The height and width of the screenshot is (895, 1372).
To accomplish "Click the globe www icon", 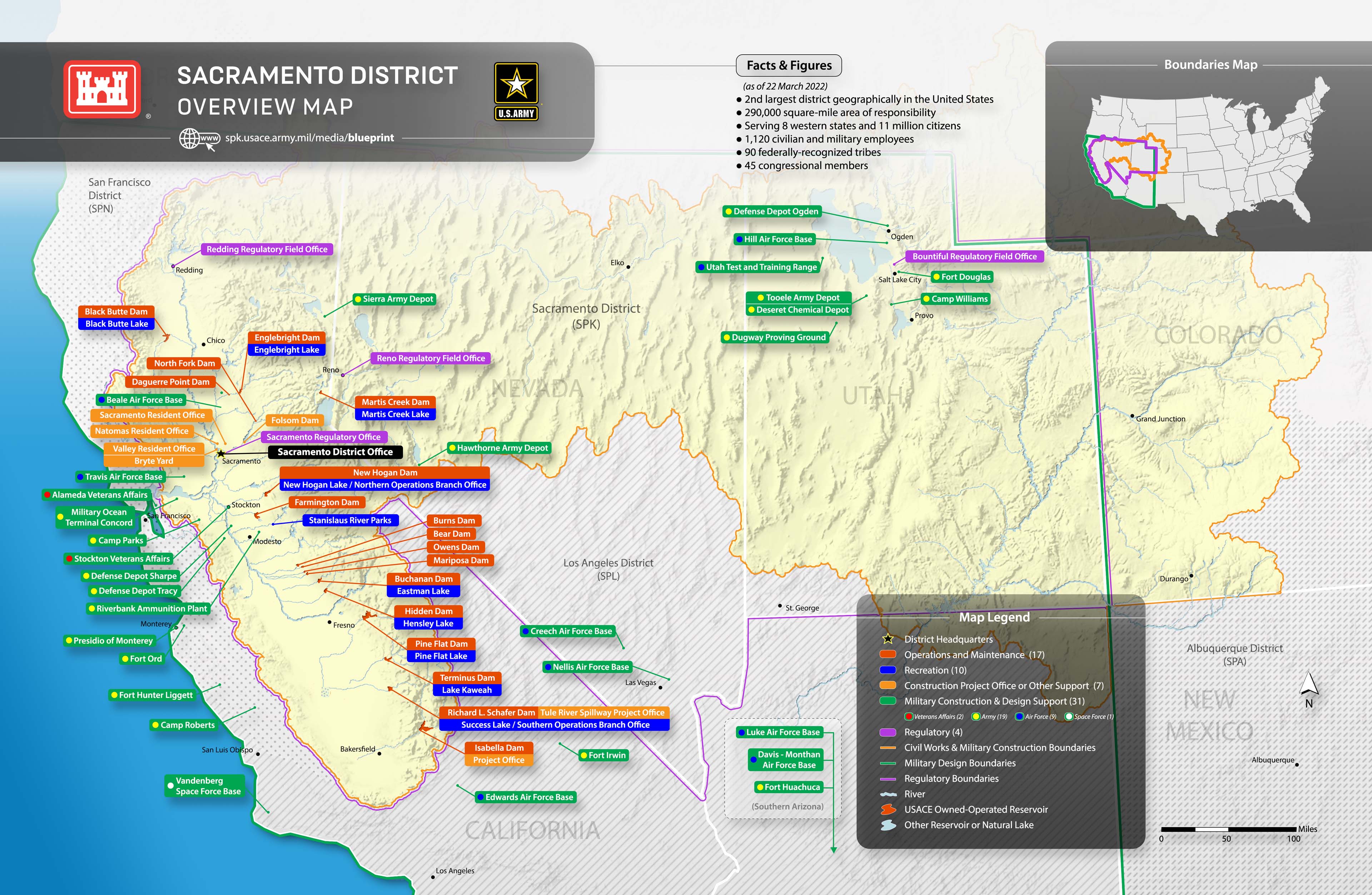I will (199, 139).
